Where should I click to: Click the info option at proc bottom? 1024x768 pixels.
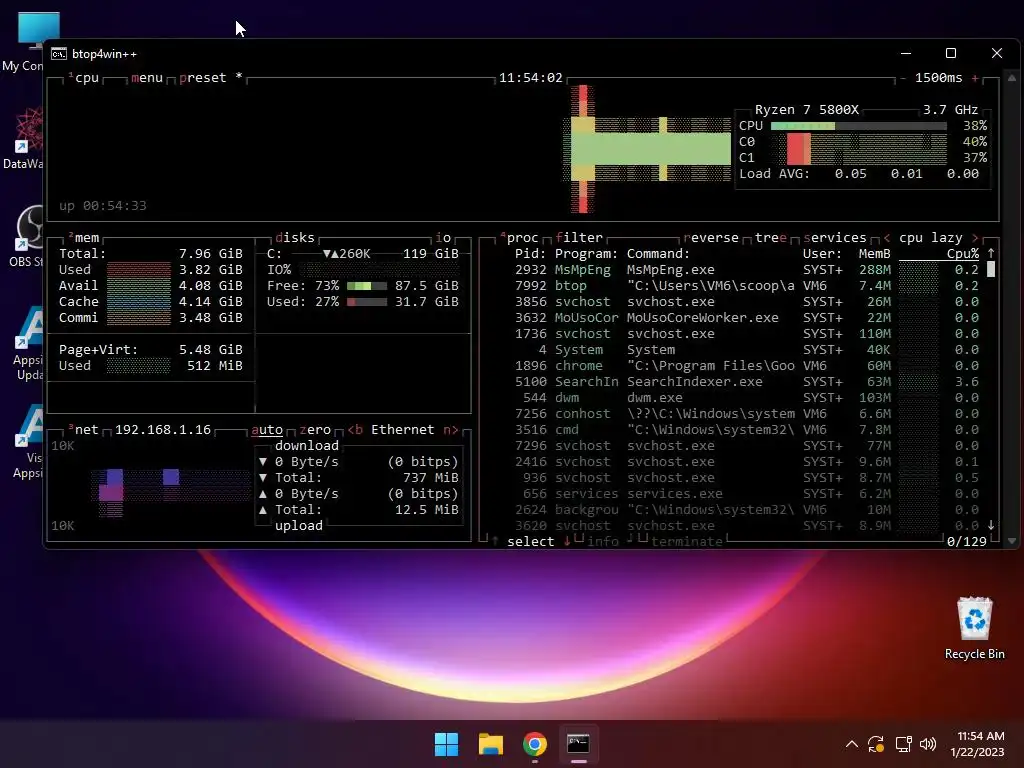coord(603,541)
